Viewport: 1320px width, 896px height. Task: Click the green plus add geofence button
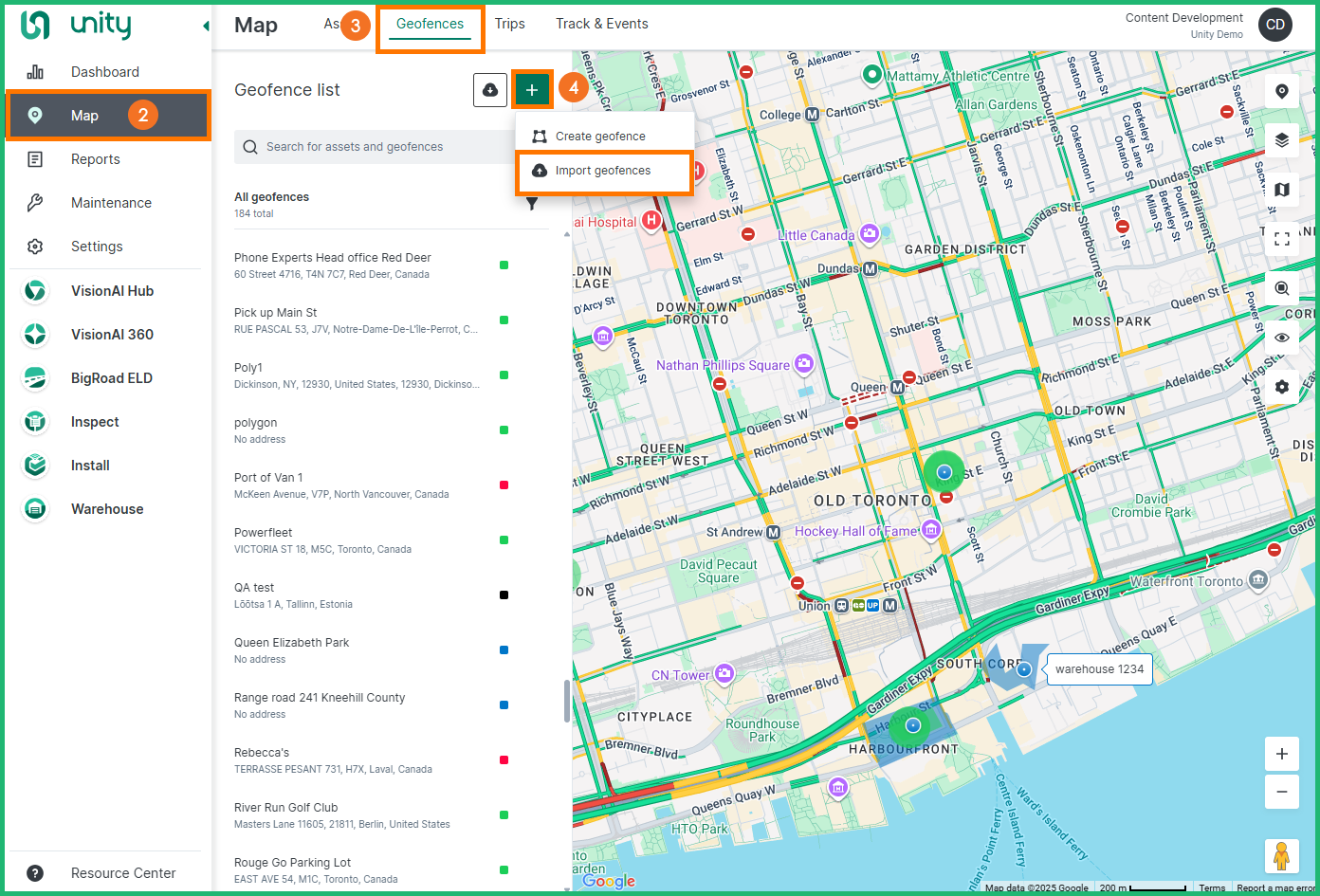click(x=532, y=90)
